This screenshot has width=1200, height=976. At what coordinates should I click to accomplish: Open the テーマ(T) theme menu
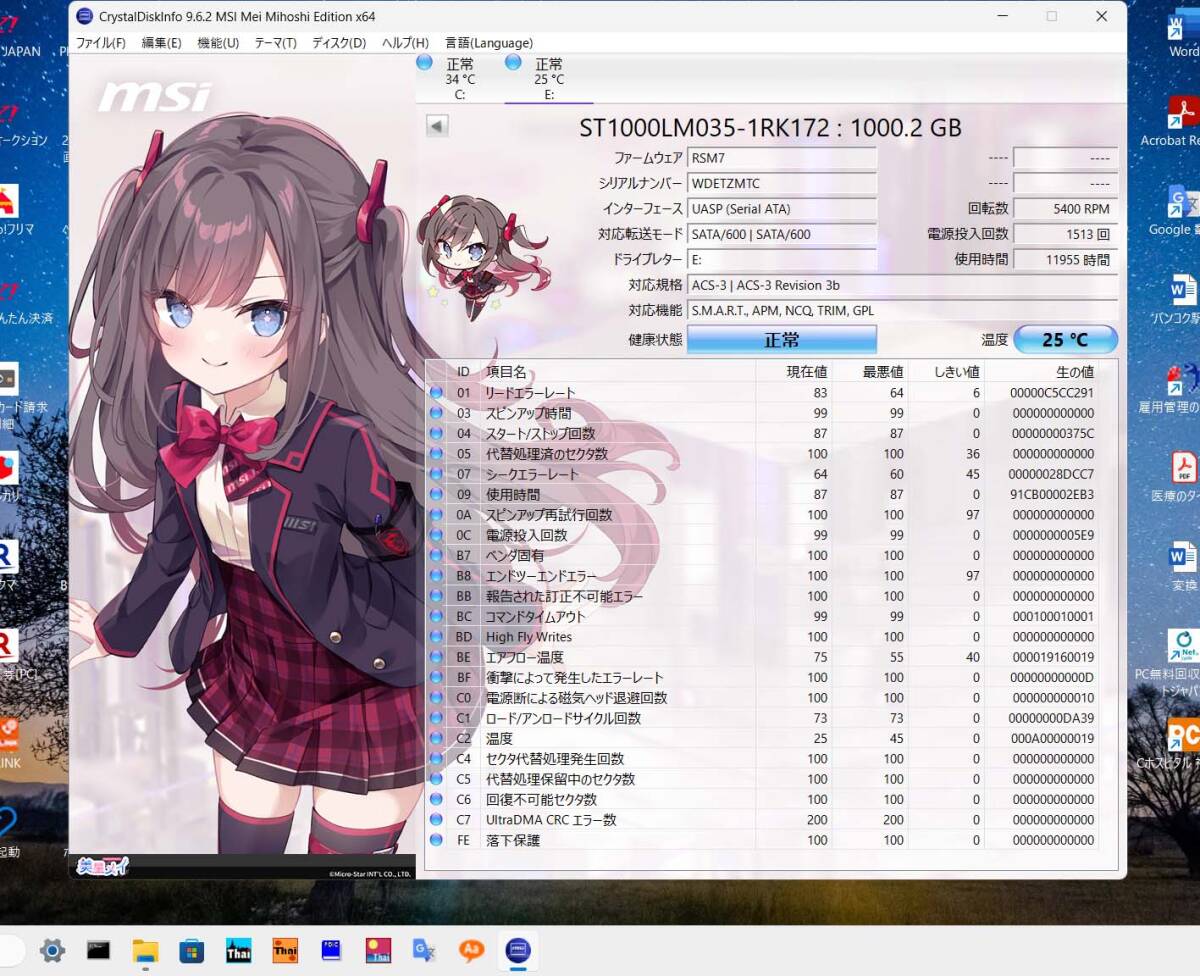point(275,43)
